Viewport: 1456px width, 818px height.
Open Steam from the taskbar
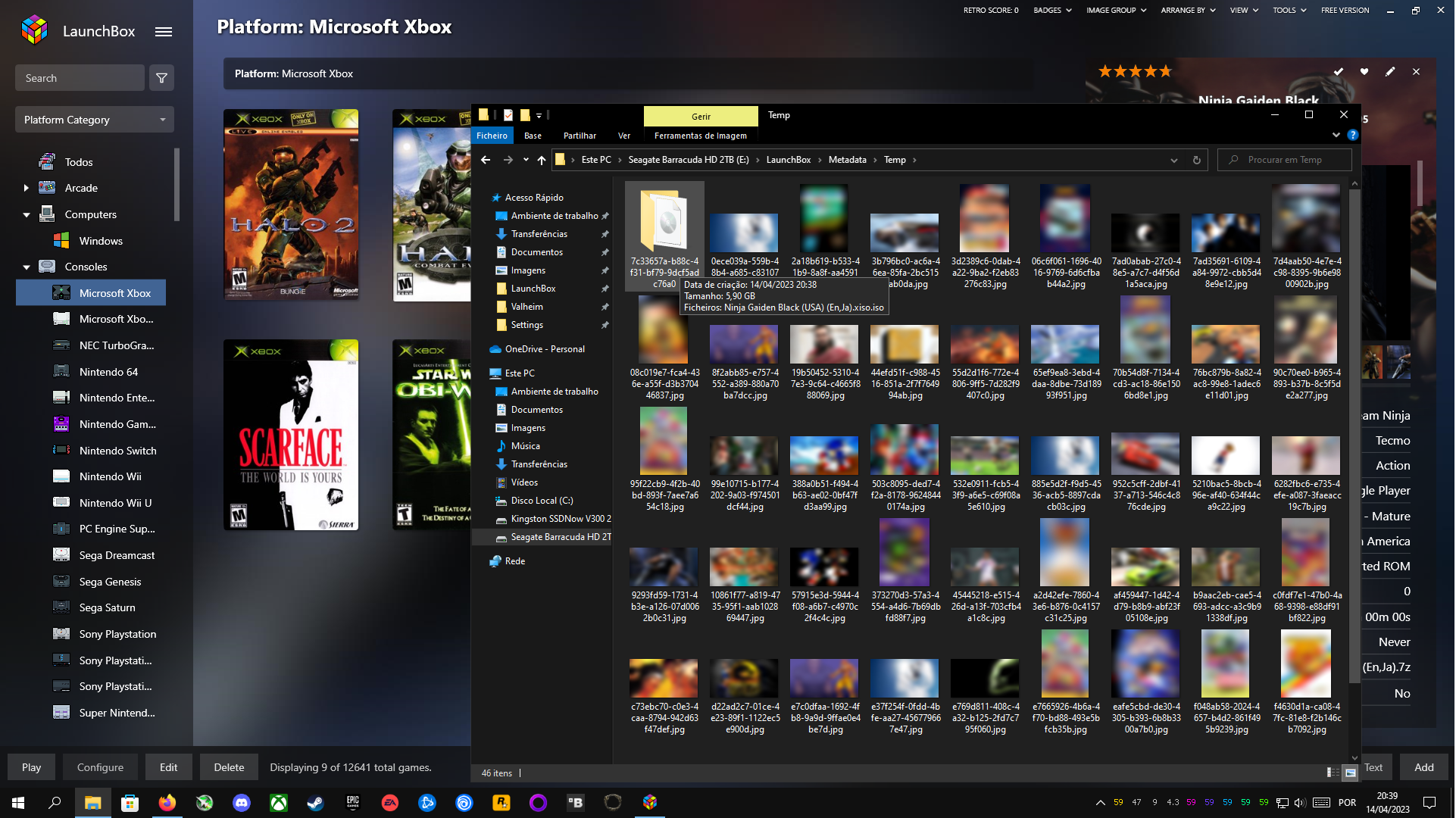(x=316, y=803)
